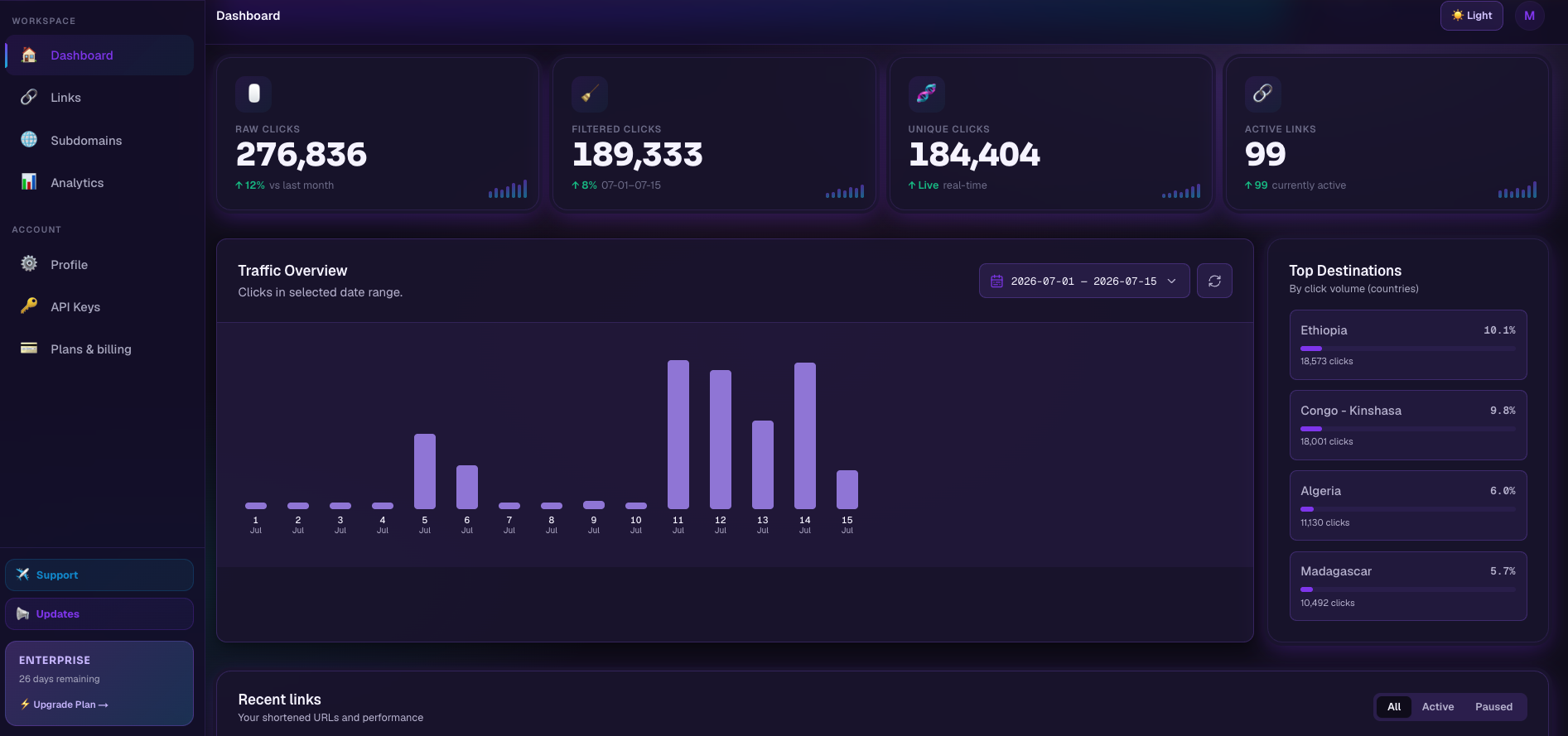Open Profile settings
This screenshot has height=736, width=1568.
[x=99, y=265]
